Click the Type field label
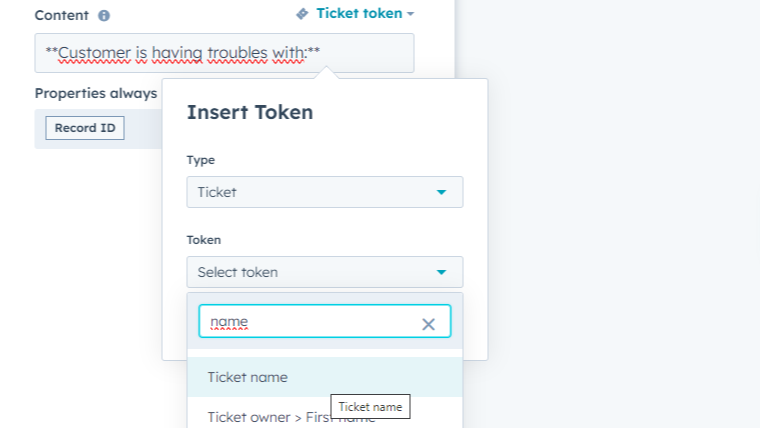761x428 pixels. (201, 160)
